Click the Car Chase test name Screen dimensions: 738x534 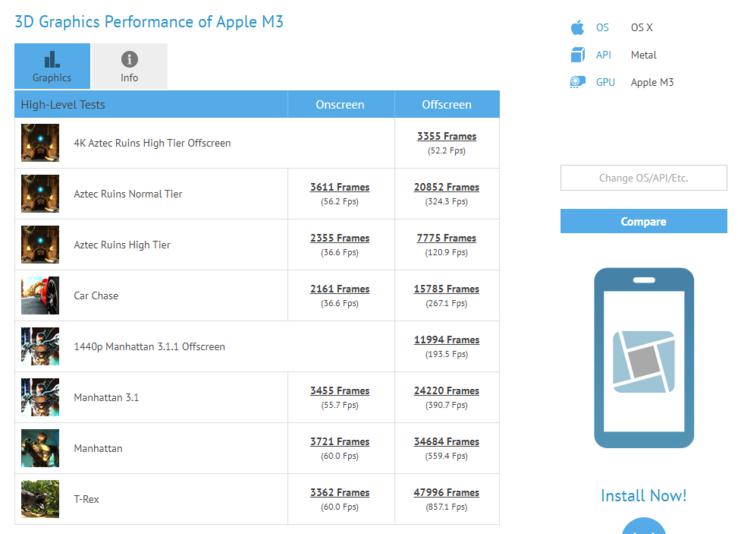[96, 295]
